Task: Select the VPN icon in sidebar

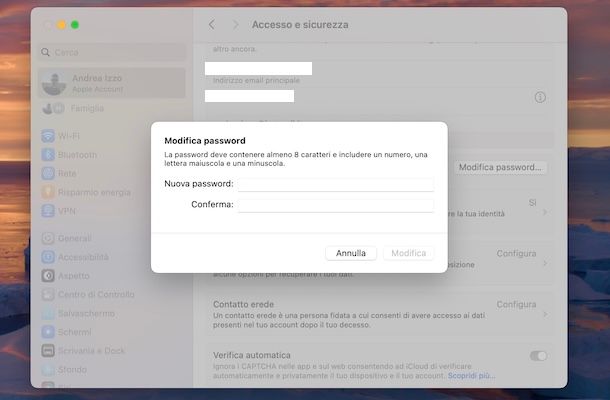Action: (48, 211)
